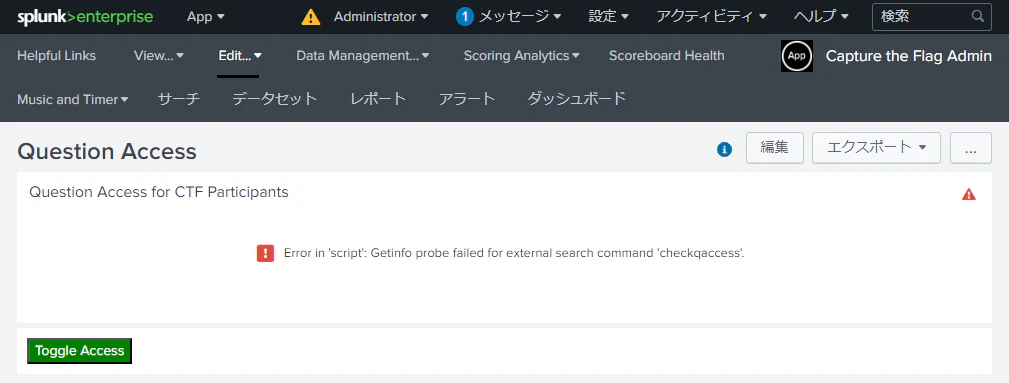Click the Question Access for CTF Participants title
The image size is (1009, 383).
159,192
